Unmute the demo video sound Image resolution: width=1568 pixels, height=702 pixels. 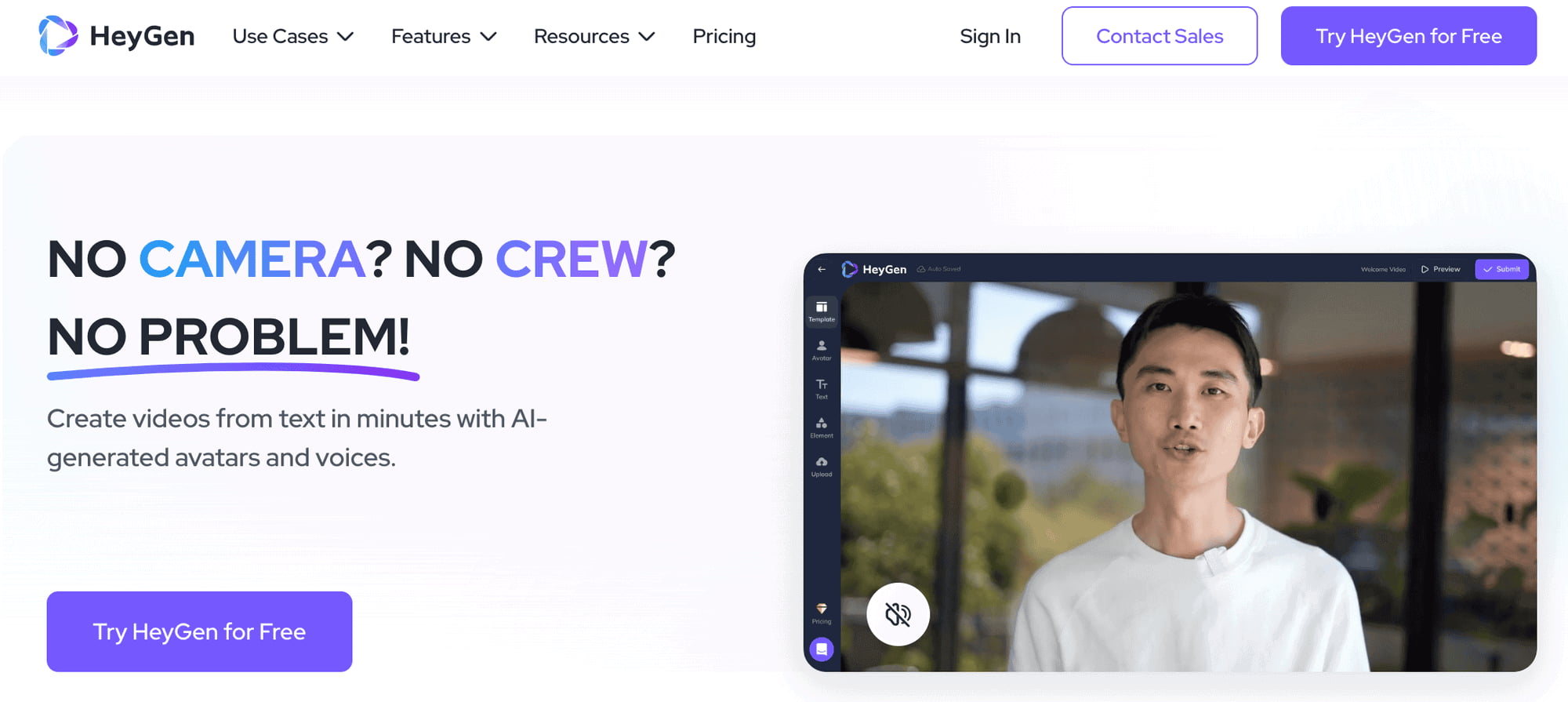pyautogui.click(x=898, y=614)
